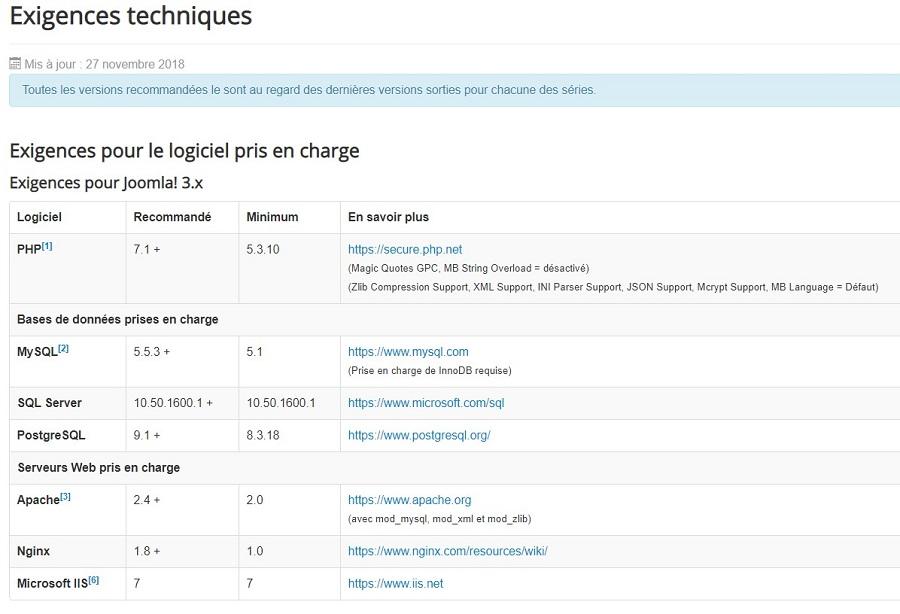Viewport: 900px width, 614px height.
Task: Click PostgreSQL recommended value '9.1 +'
Action: 147,435
